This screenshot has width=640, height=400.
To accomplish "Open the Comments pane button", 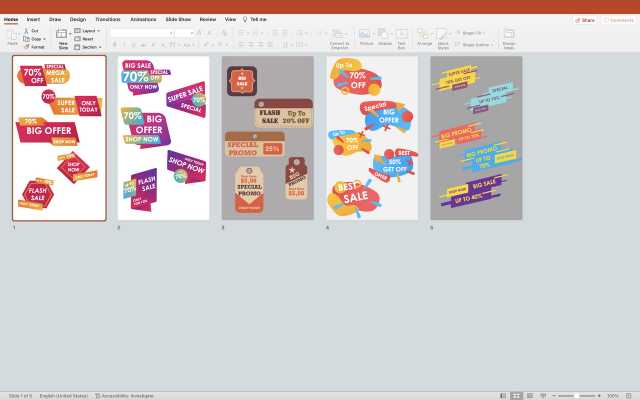I will (618, 19).
